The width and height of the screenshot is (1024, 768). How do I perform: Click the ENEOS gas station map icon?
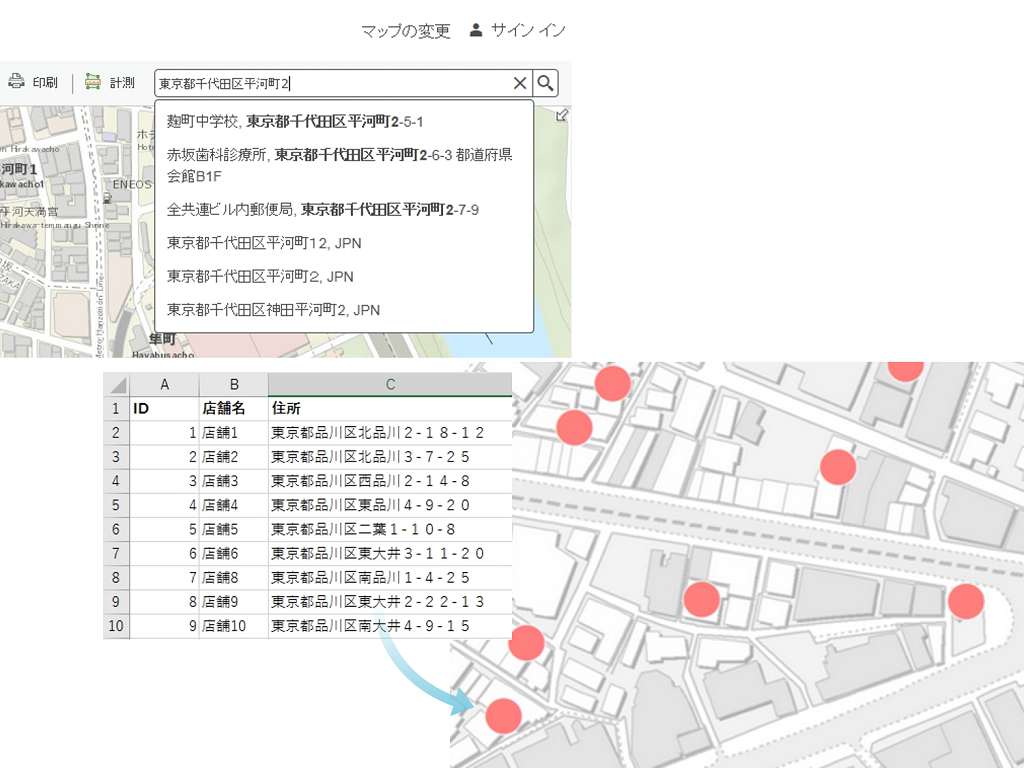coord(107,198)
